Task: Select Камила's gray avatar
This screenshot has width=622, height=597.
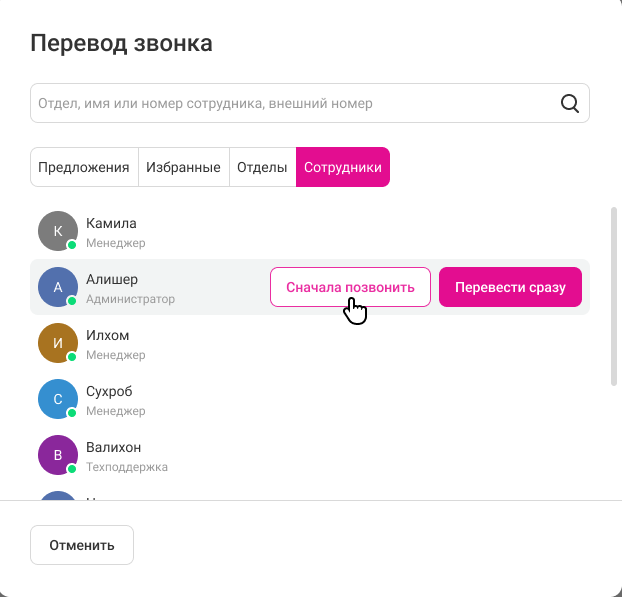Action: click(x=58, y=231)
